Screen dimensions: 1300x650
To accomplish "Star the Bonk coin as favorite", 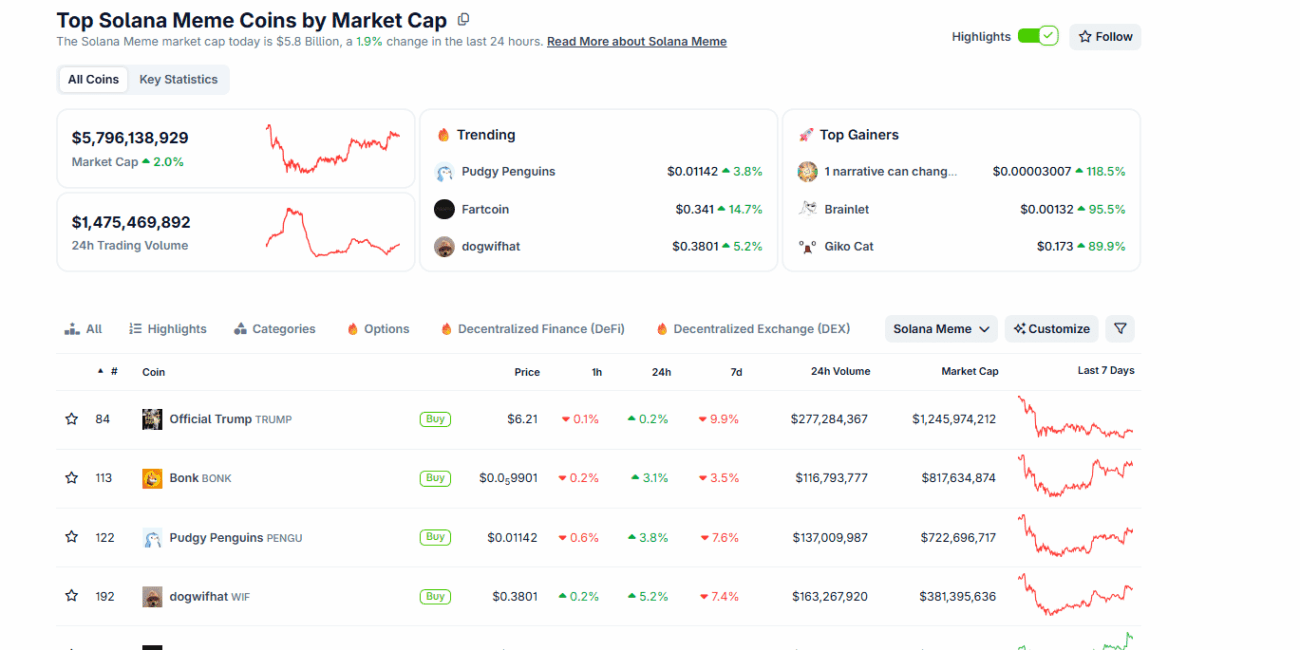I will pos(72,478).
